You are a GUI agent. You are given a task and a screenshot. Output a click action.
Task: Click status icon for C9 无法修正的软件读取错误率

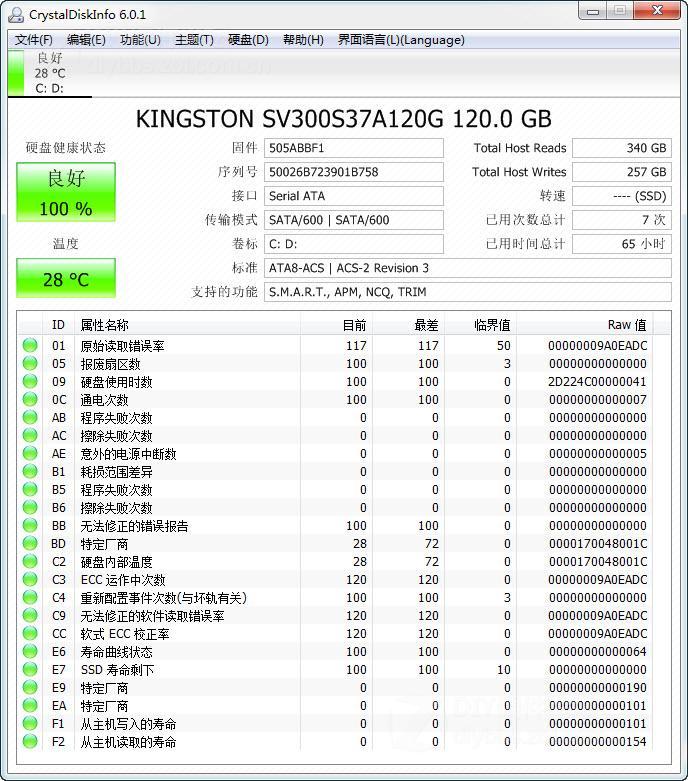pyautogui.click(x=30, y=615)
